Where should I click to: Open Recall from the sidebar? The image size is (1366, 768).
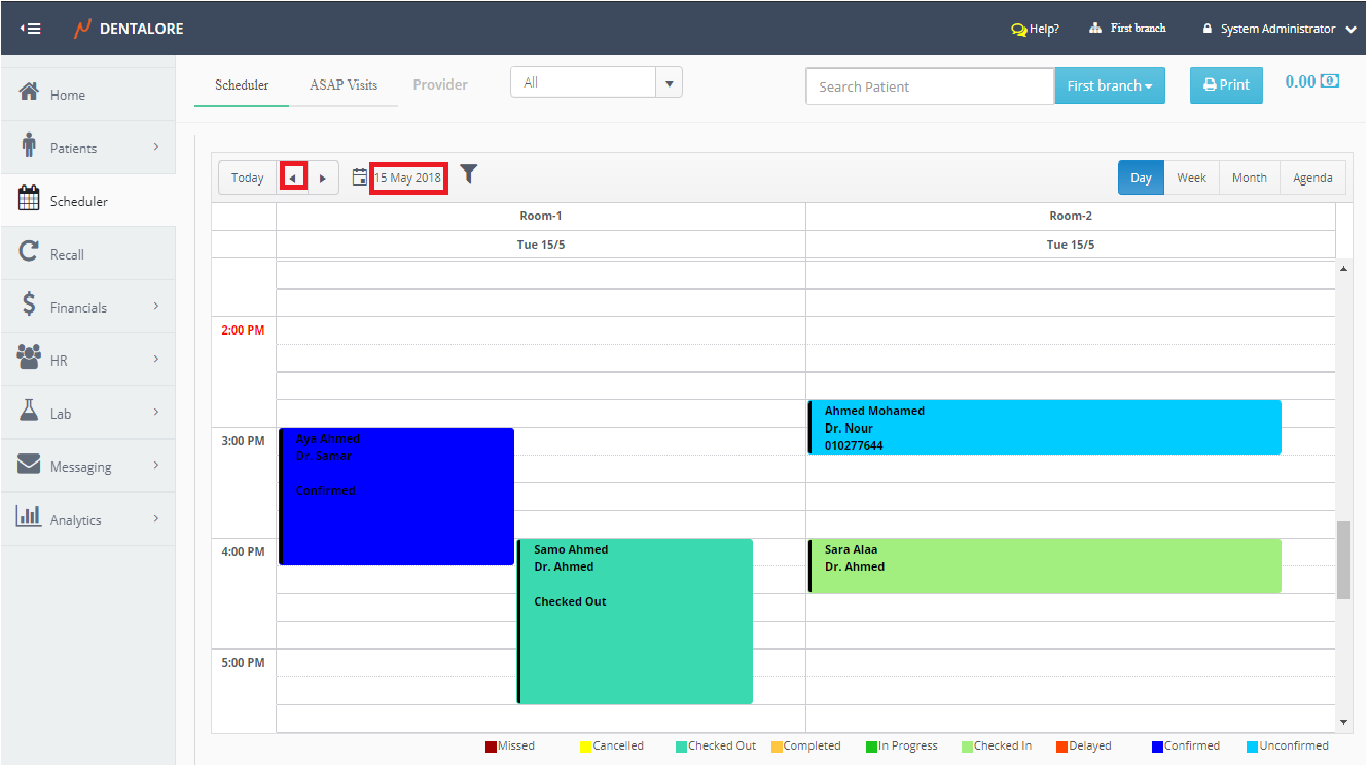(67, 254)
